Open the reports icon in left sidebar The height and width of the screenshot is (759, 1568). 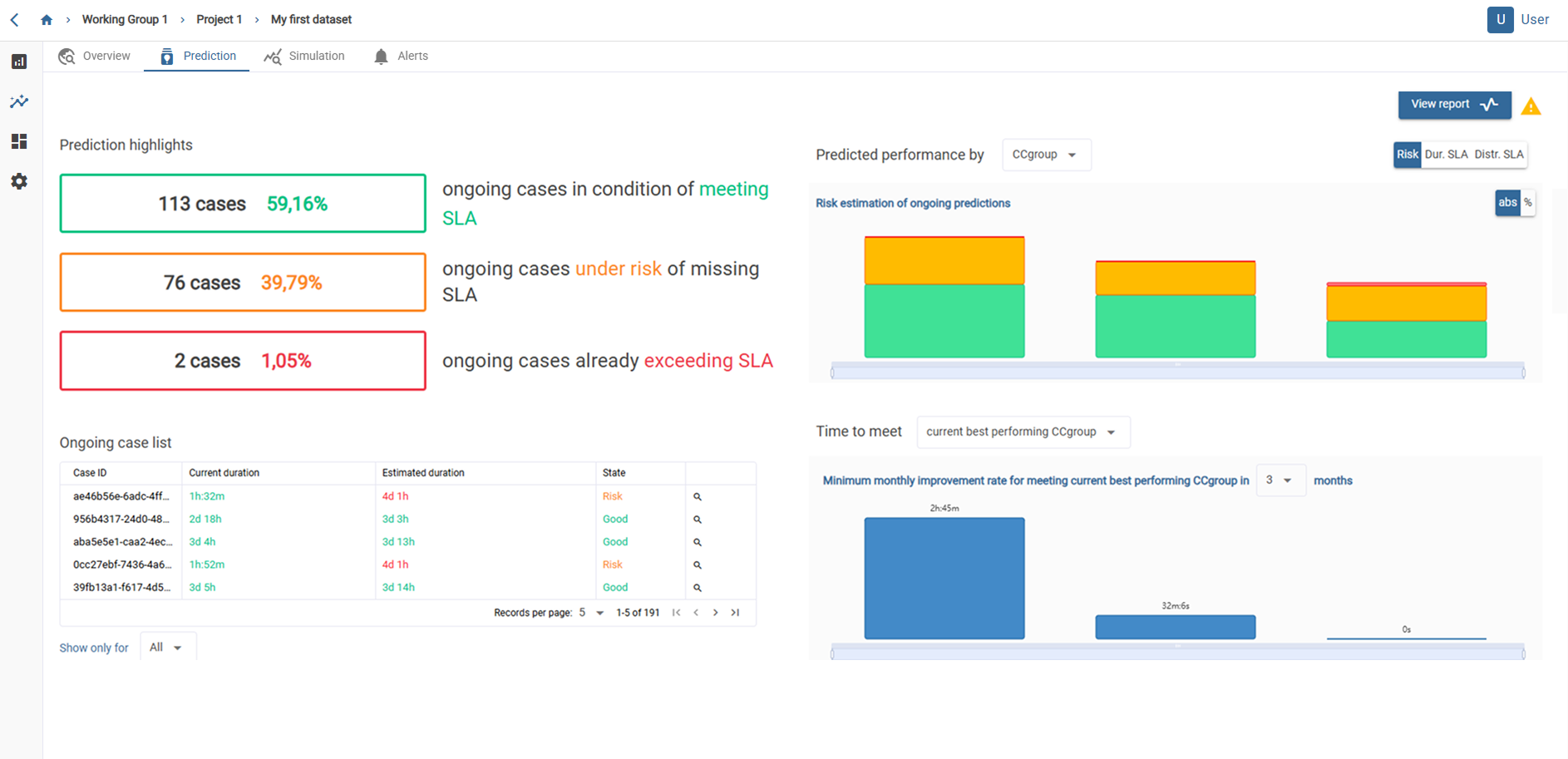pos(19,62)
